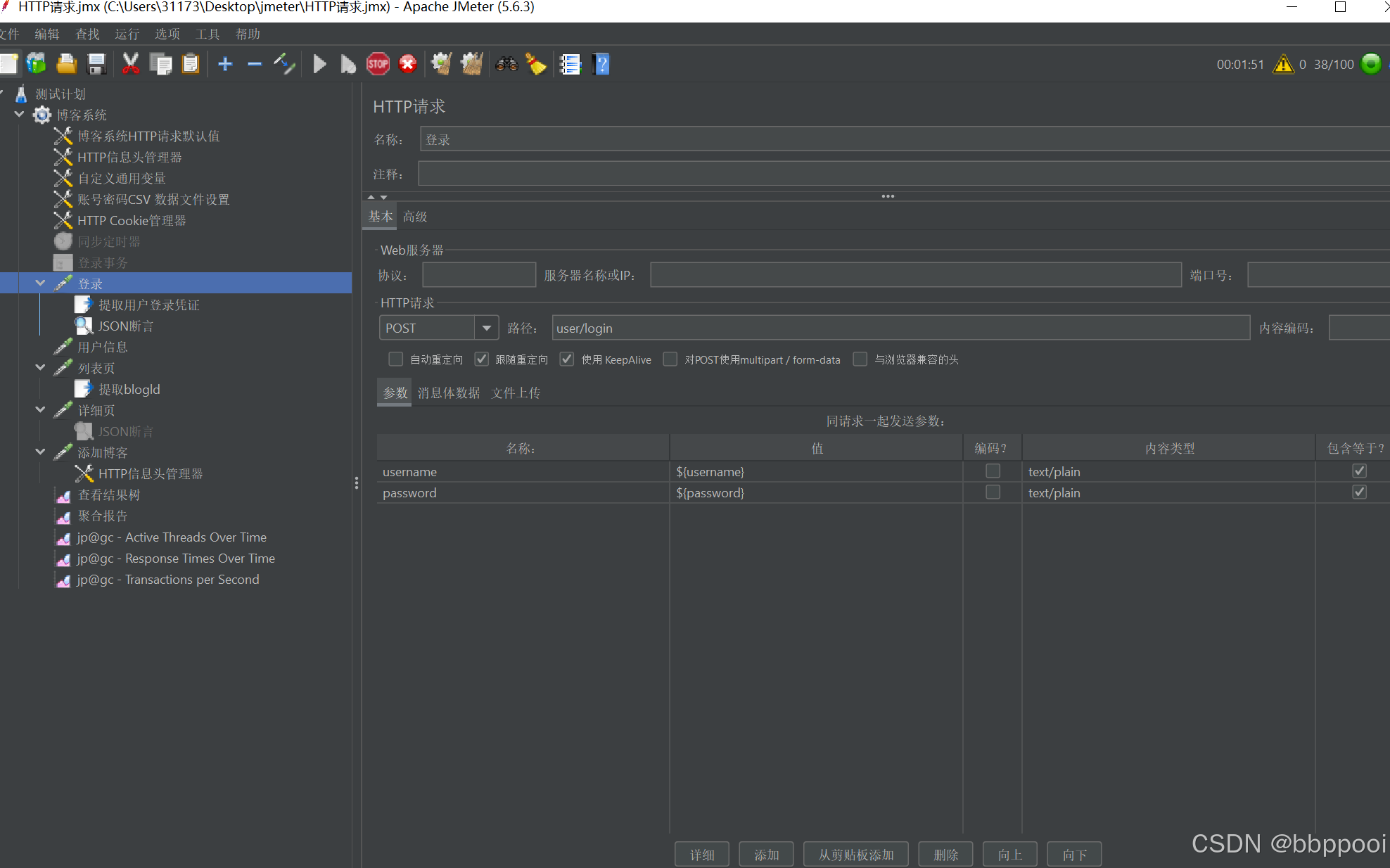Switch to the 消息体数据 tab

(448, 392)
